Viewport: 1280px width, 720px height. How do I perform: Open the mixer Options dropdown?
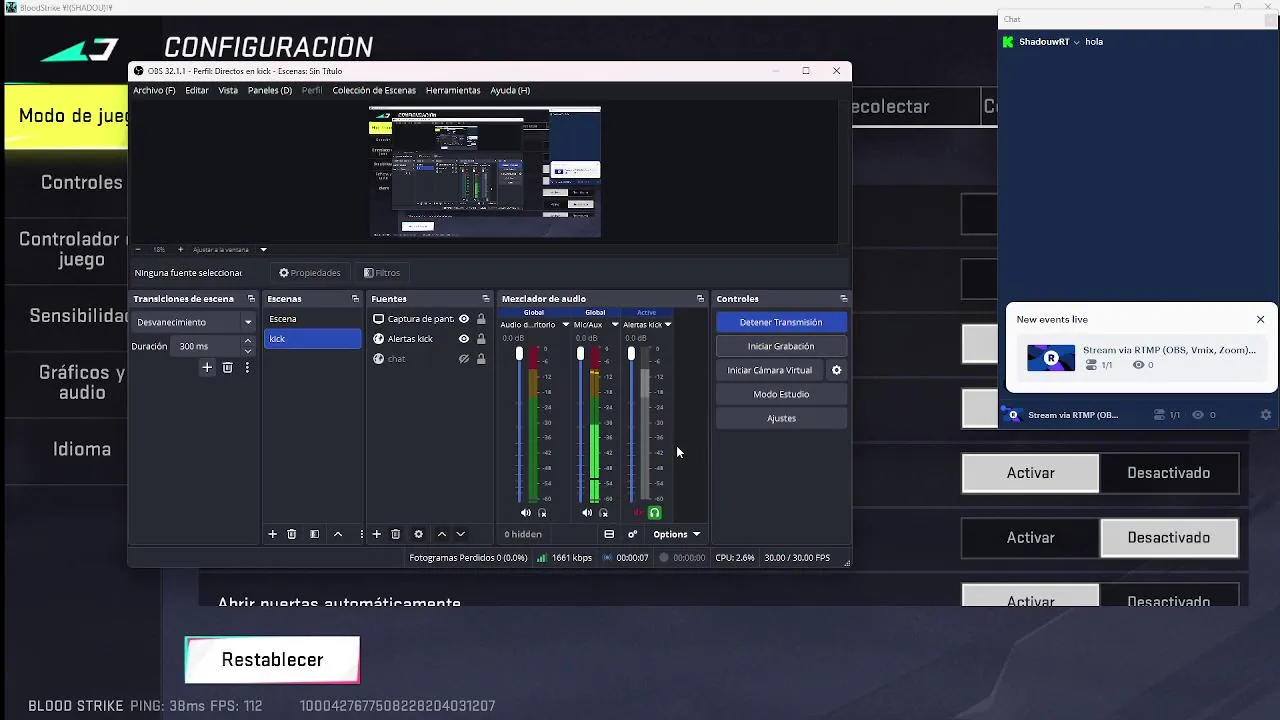pos(677,534)
